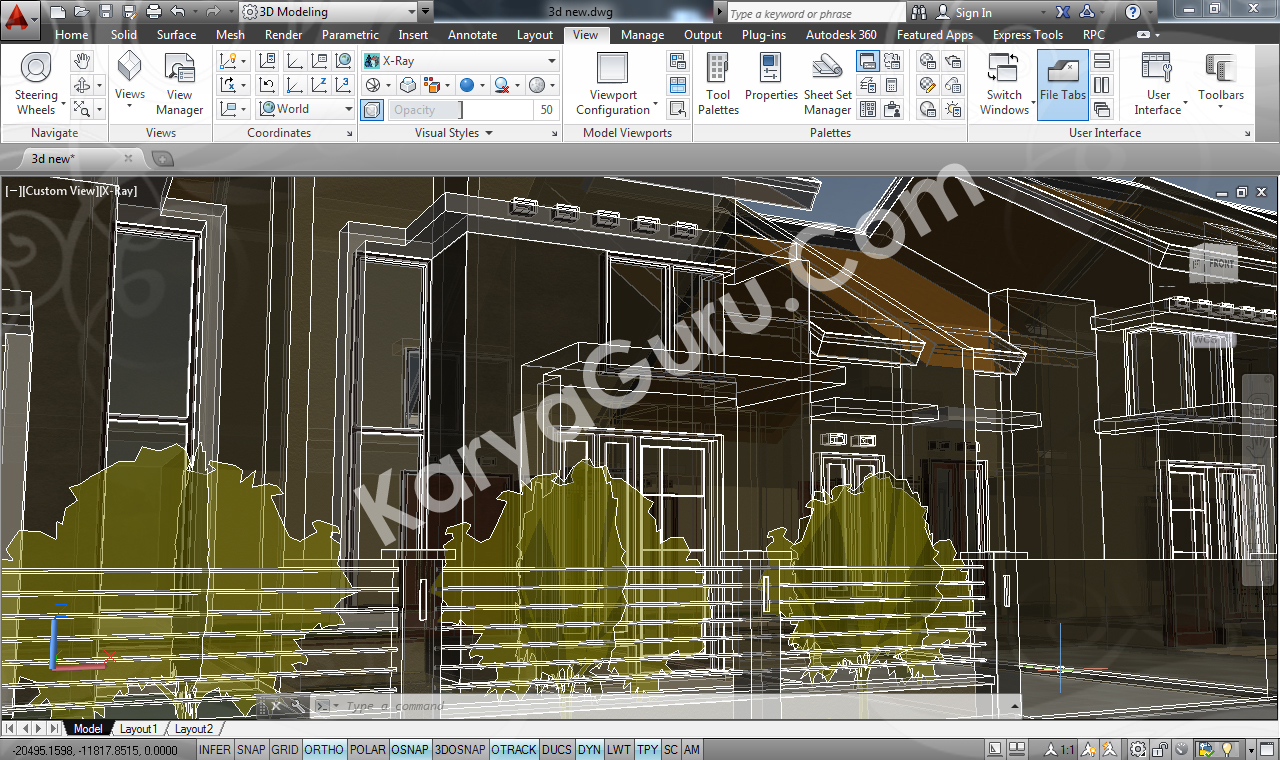Open the X-Ray visual style dropdown
The width and height of the screenshot is (1280, 760).
click(460, 61)
